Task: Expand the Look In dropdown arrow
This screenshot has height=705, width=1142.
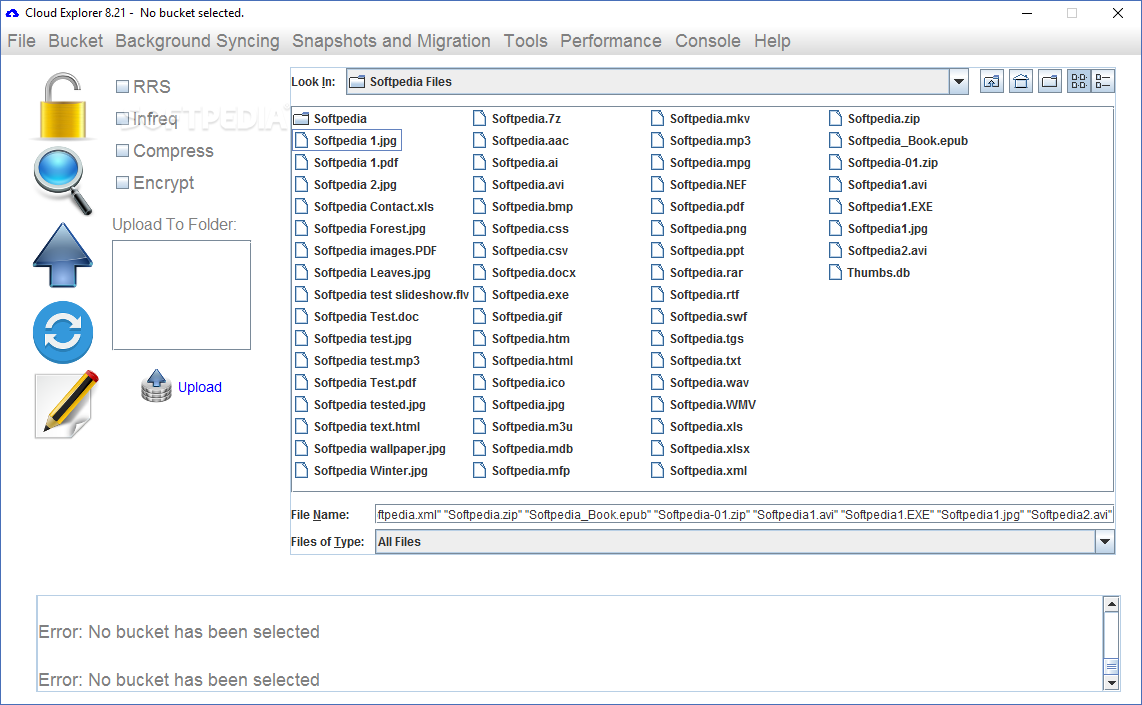Action: click(x=958, y=82)
